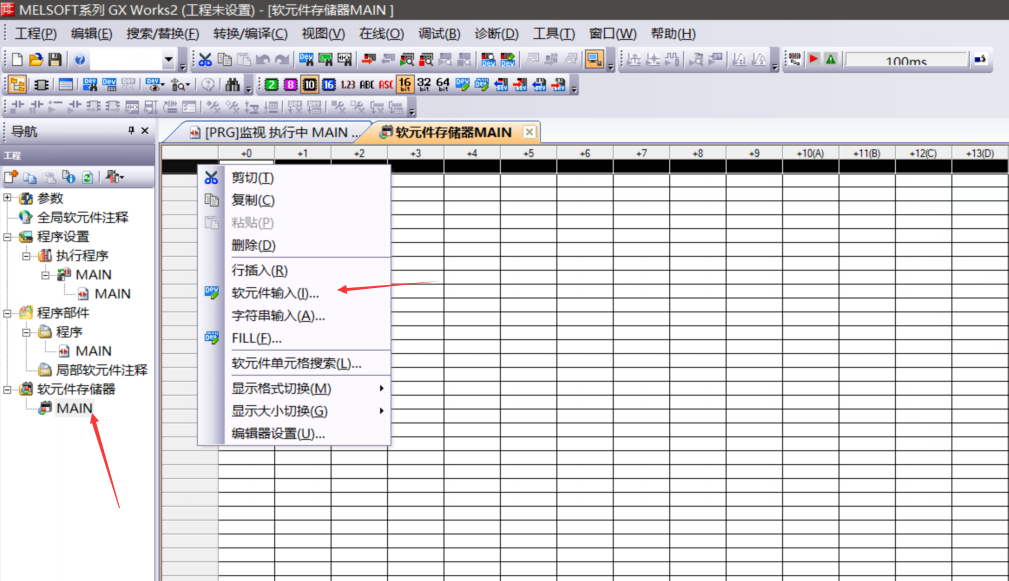The height and width of the screenshot is (581, 1009).
Task: Open the 诊断(D) menu
Action: point(496,33)
